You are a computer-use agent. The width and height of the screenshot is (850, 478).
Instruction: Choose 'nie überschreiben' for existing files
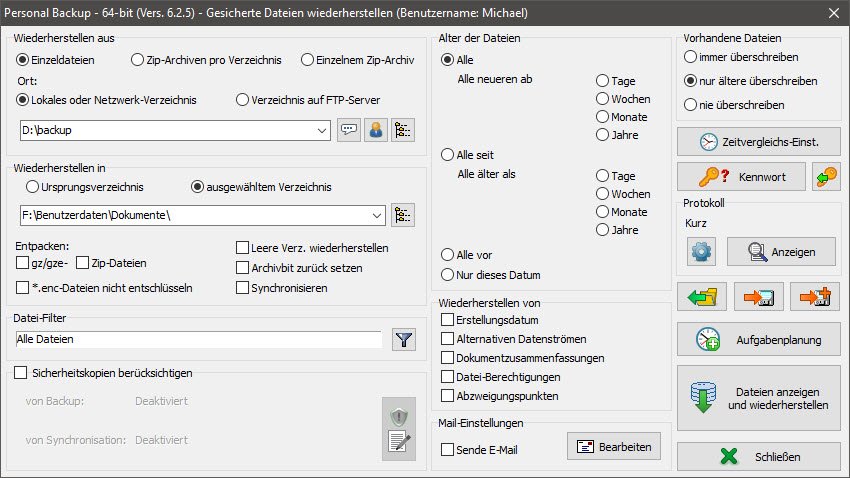tap(691, 104)
